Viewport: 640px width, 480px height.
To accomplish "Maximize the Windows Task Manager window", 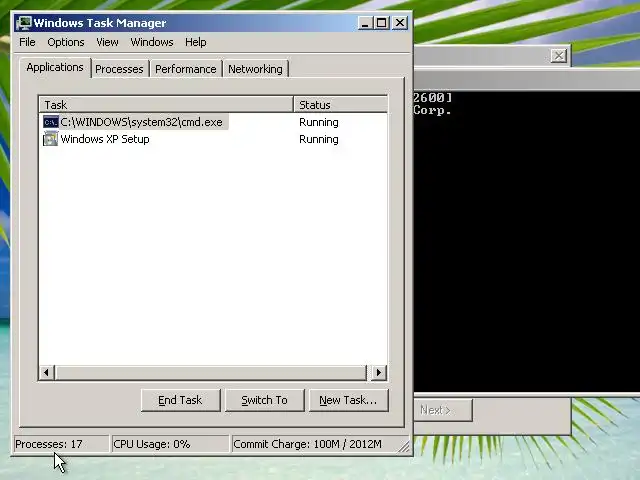I will point(382,23).
